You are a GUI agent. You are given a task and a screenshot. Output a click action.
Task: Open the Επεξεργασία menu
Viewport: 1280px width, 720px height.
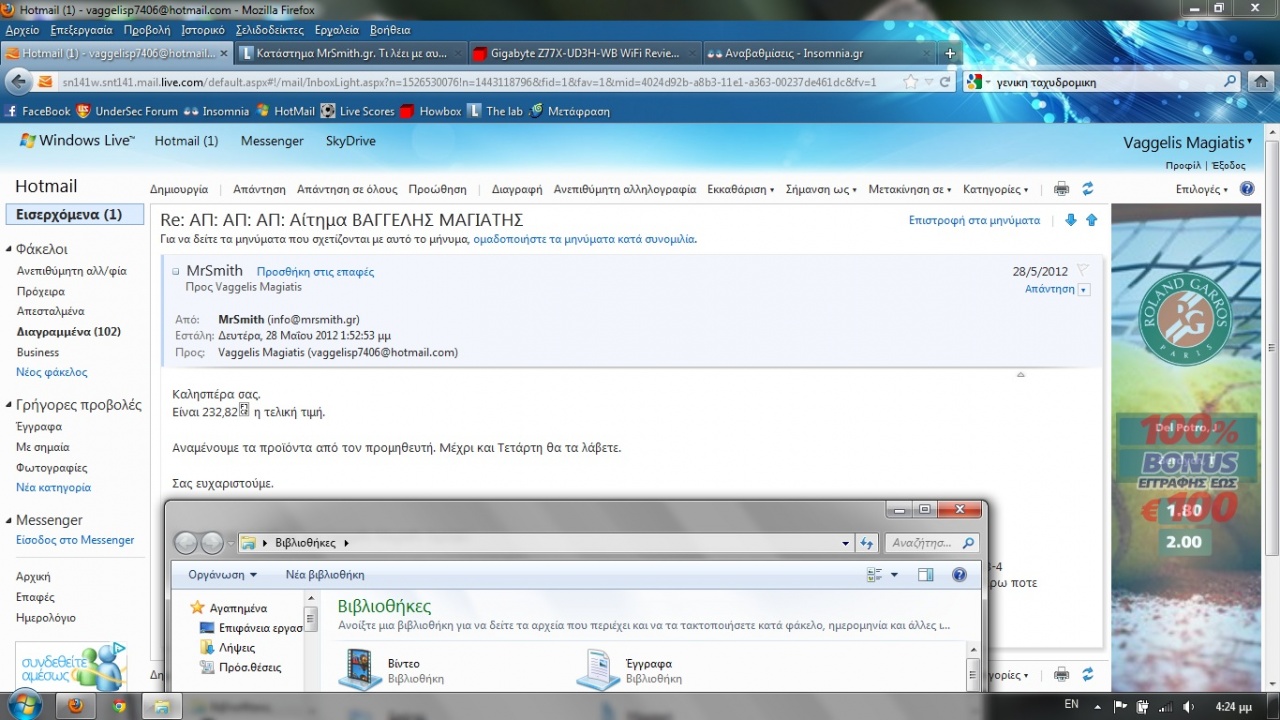tap(82, 30)
